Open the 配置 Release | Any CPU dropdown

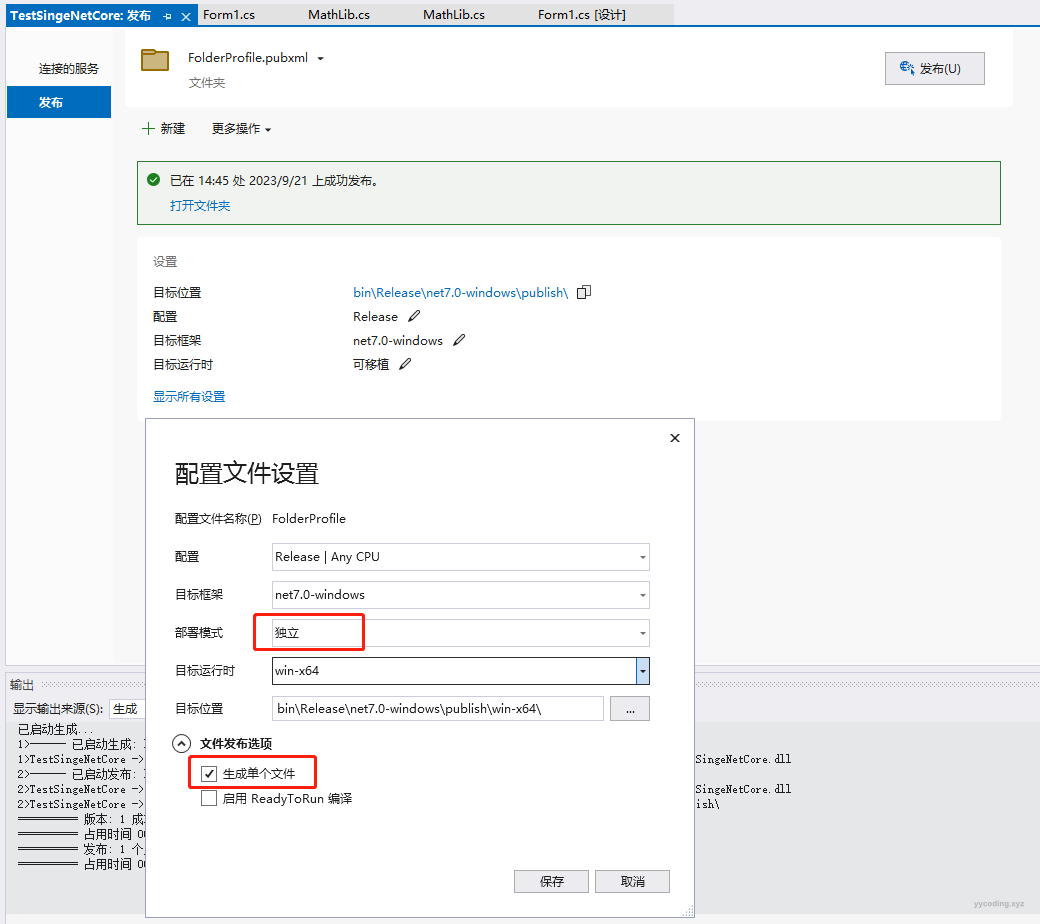[x=642, y=557]
